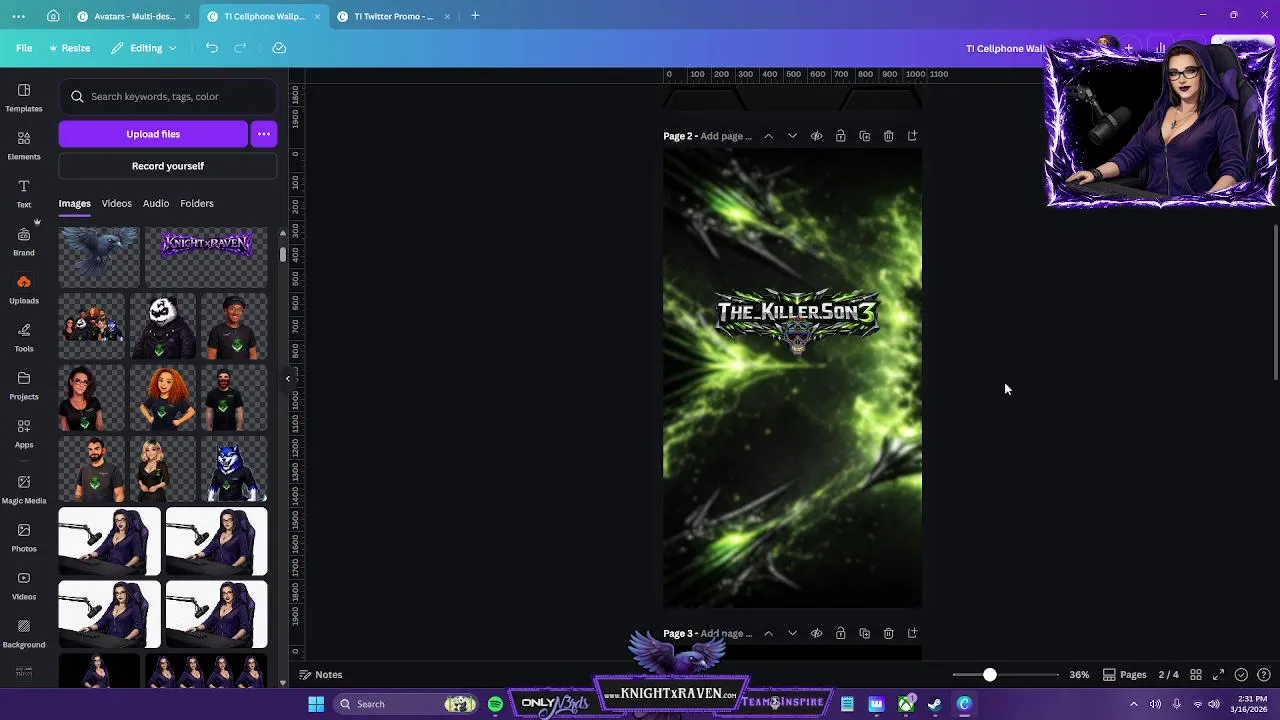The width and height of the screenshot is (1280, 720).
Task: Open the help question mark icon
Action: pyautogui.click(x=1264, y=675)
